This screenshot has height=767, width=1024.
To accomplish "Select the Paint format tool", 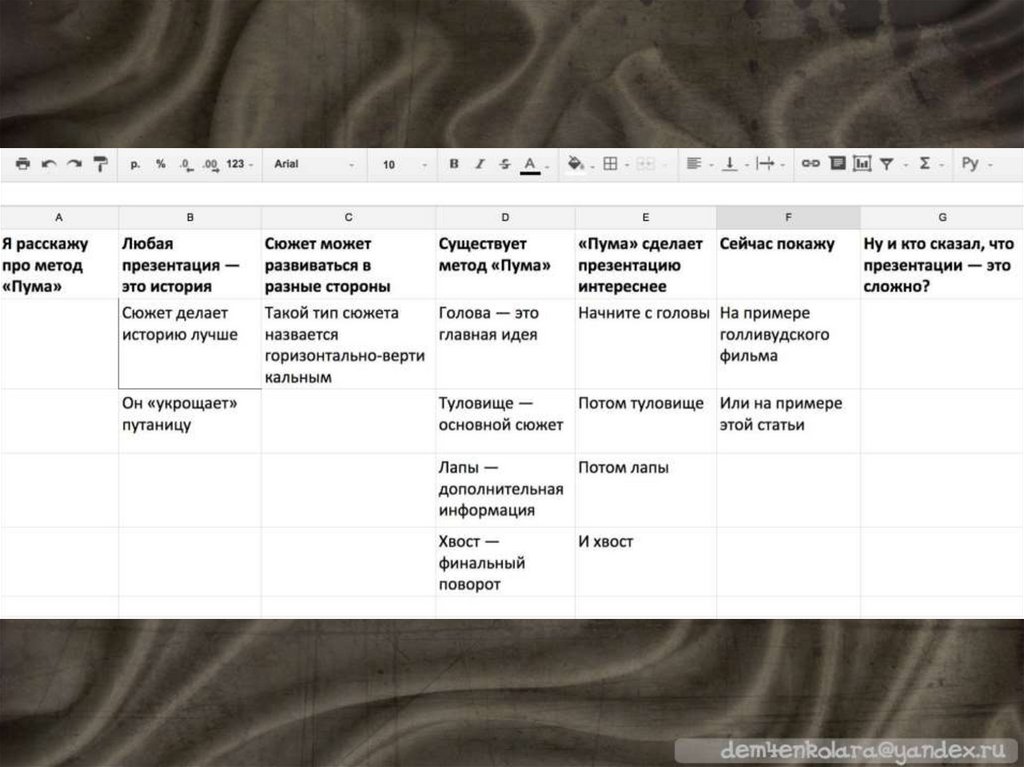I will tap(100, 164).
